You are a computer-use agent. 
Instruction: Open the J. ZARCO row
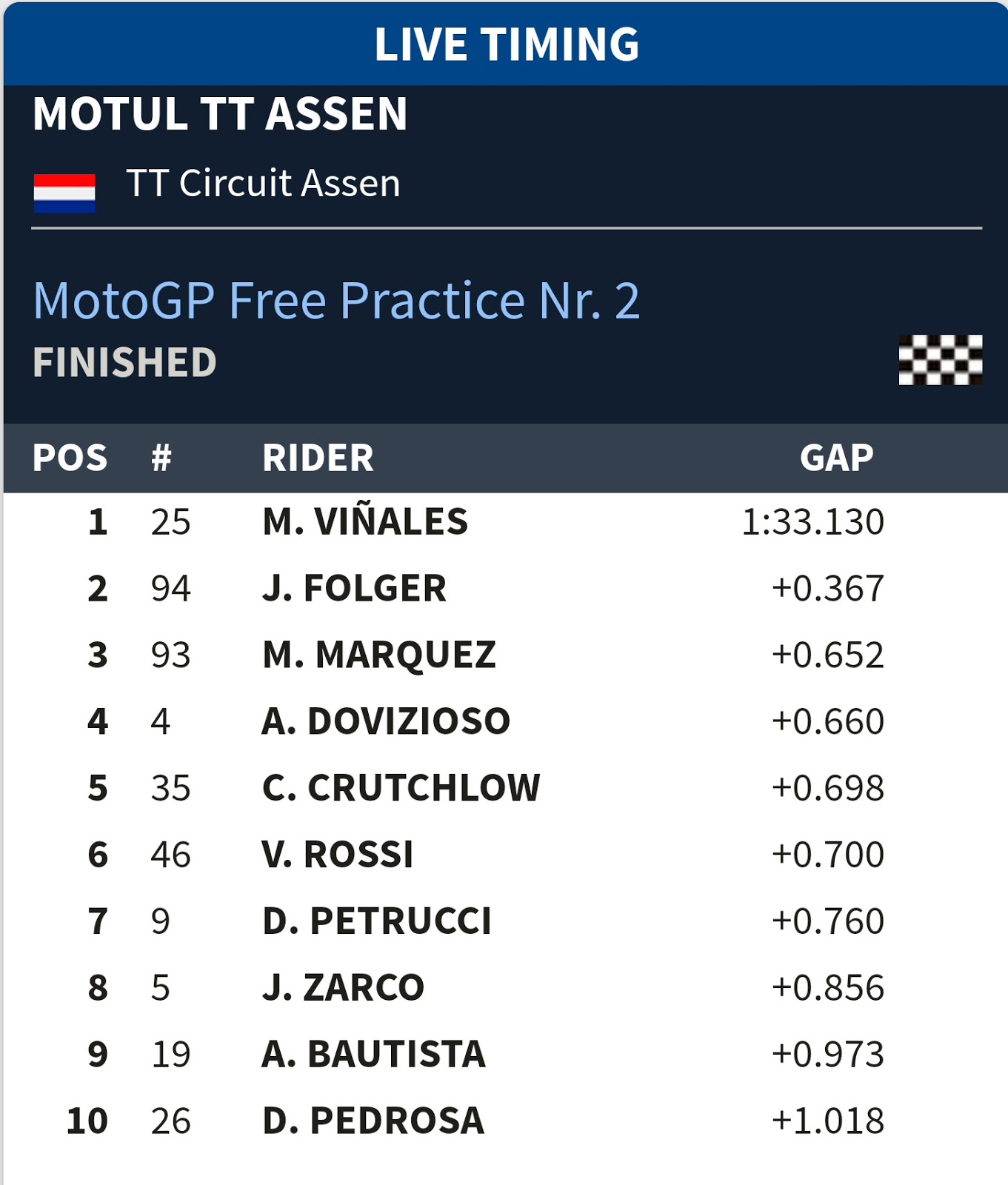[506, 988]
